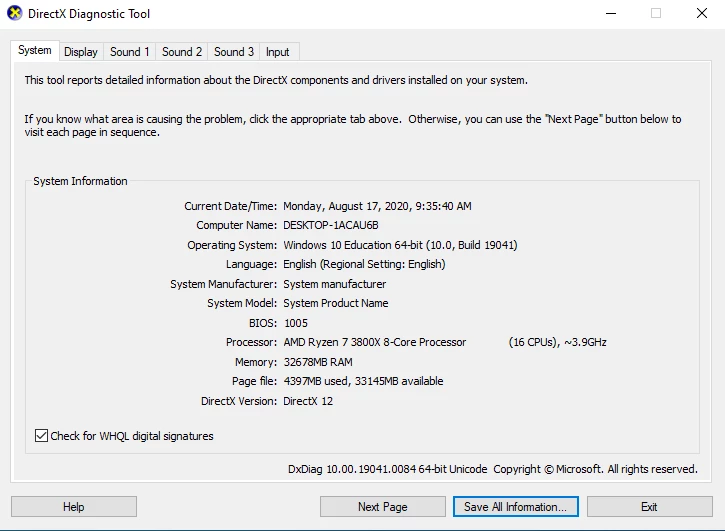Viewport: 725px width, 531px height.
Task: Minimize the DirectX Diagnostic Tool window
Action: tap(611, 13)
